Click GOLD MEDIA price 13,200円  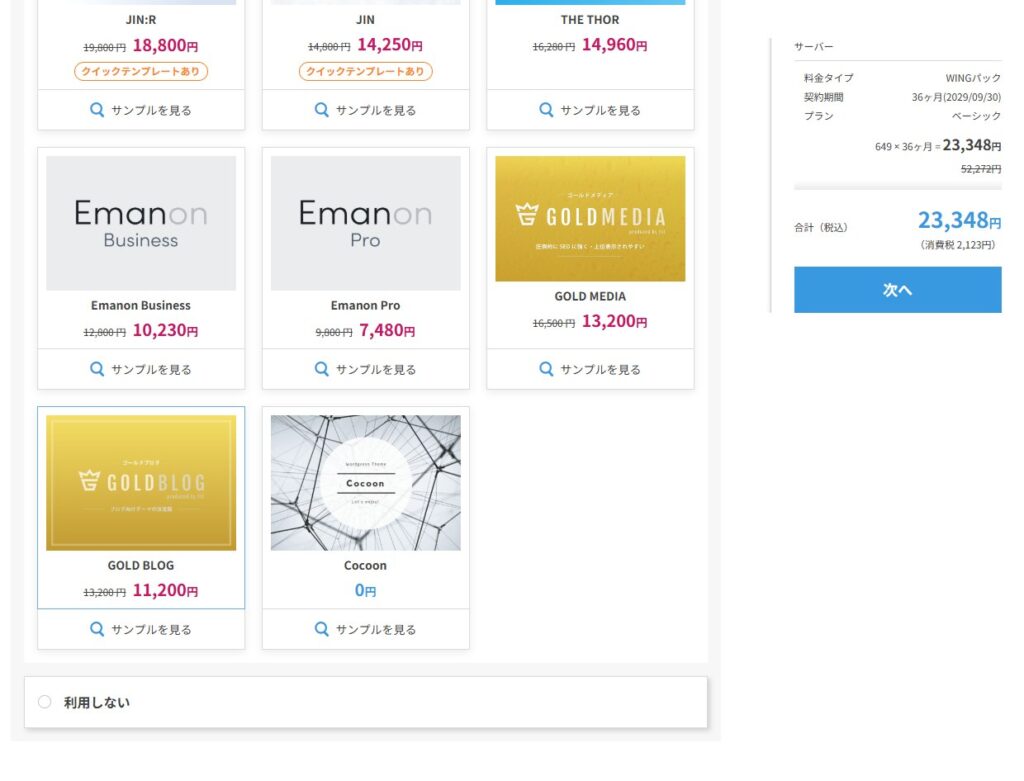point(615,321)
